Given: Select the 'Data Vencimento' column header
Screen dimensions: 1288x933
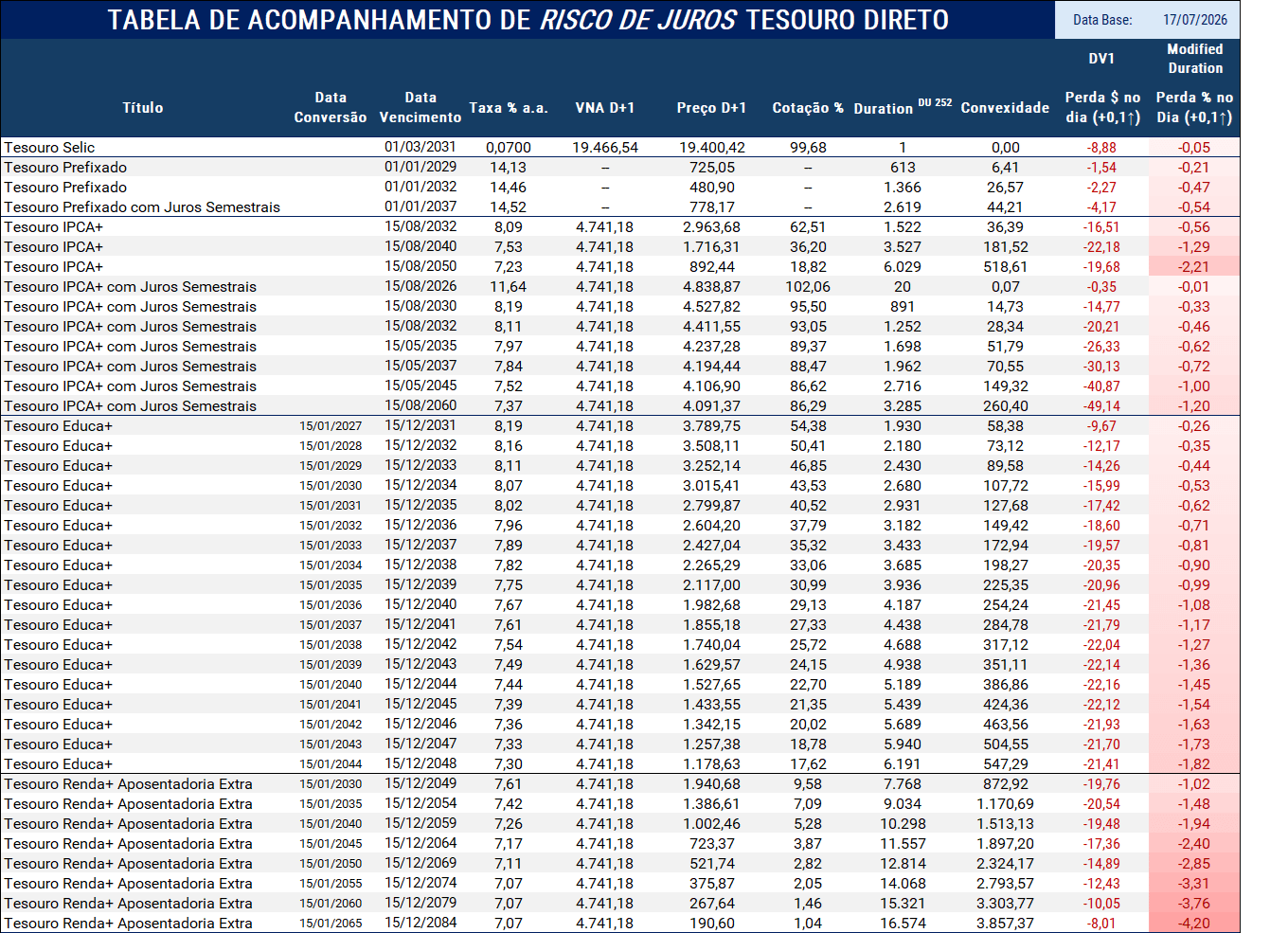Looking at the screenshot, I should 420,108.
